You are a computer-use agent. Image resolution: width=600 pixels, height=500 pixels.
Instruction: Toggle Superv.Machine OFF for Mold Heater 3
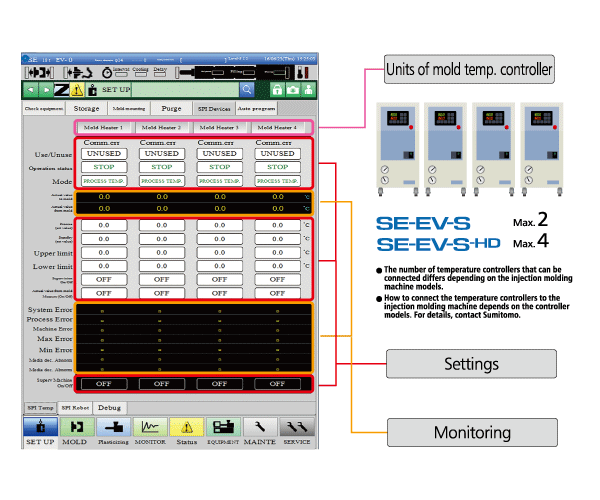coord(220,384)
